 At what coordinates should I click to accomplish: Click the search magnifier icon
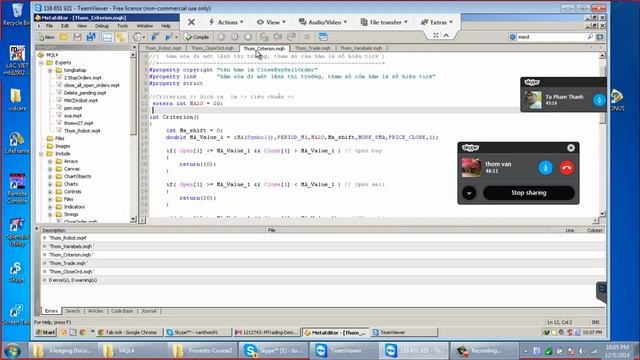(x=590, y=37)
